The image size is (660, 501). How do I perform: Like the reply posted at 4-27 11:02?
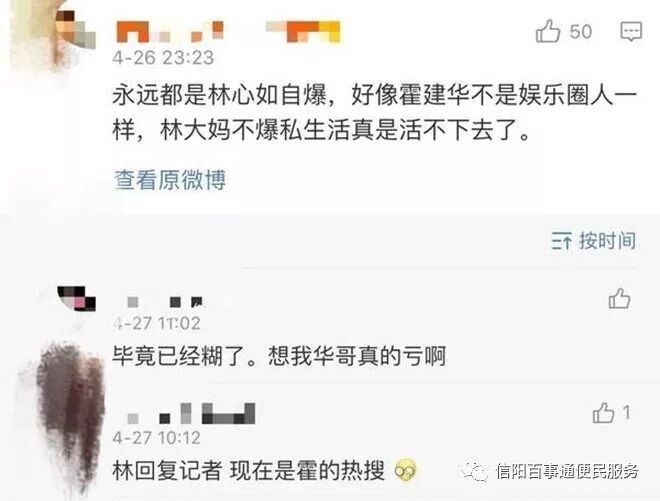(619, 298)
